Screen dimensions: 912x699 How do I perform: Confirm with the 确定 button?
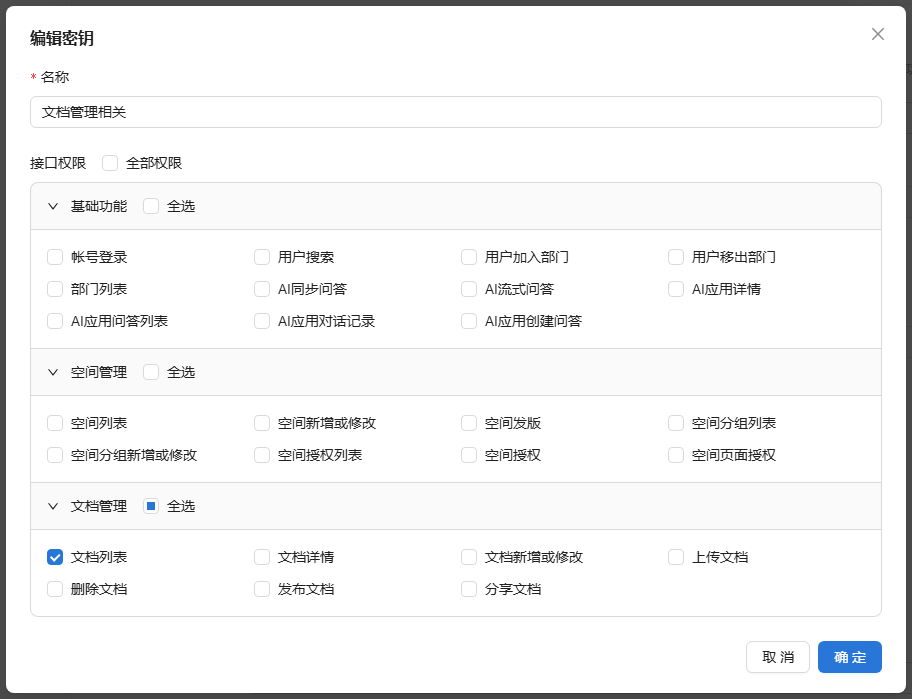tap(850, 657)
